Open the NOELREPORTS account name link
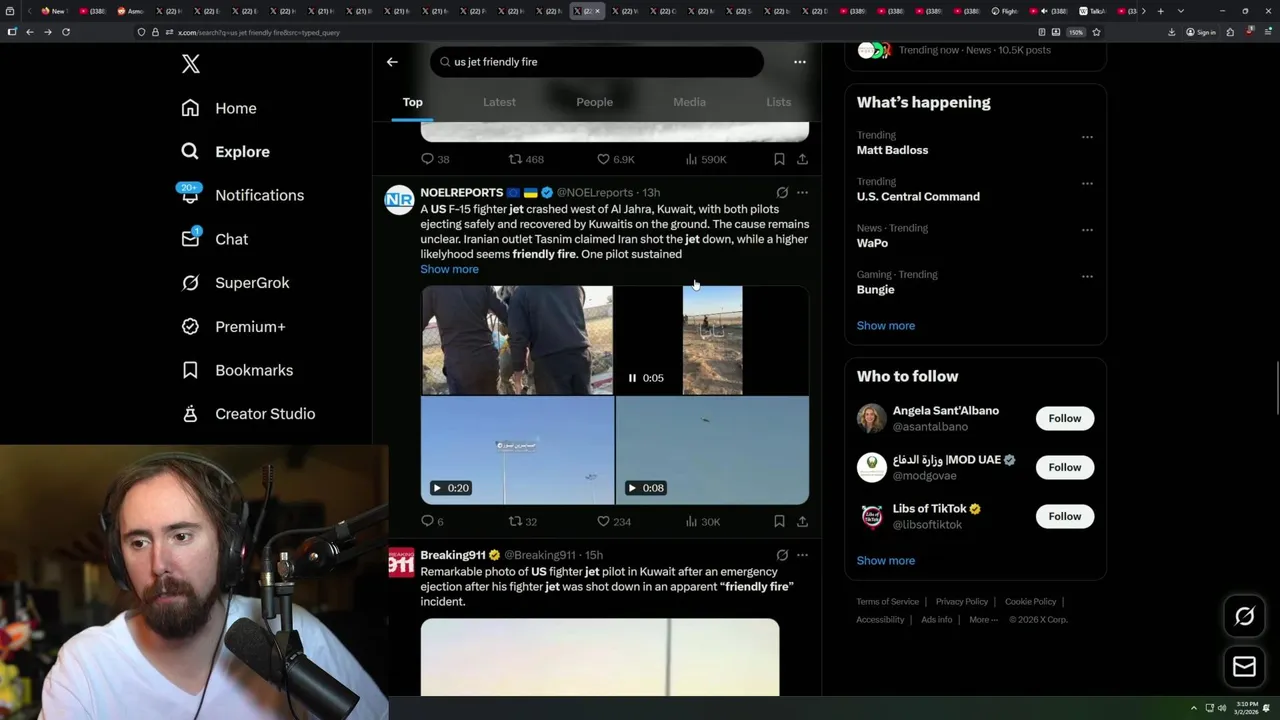This screenshot has width=1280, height=720. [x=461, y=193]
